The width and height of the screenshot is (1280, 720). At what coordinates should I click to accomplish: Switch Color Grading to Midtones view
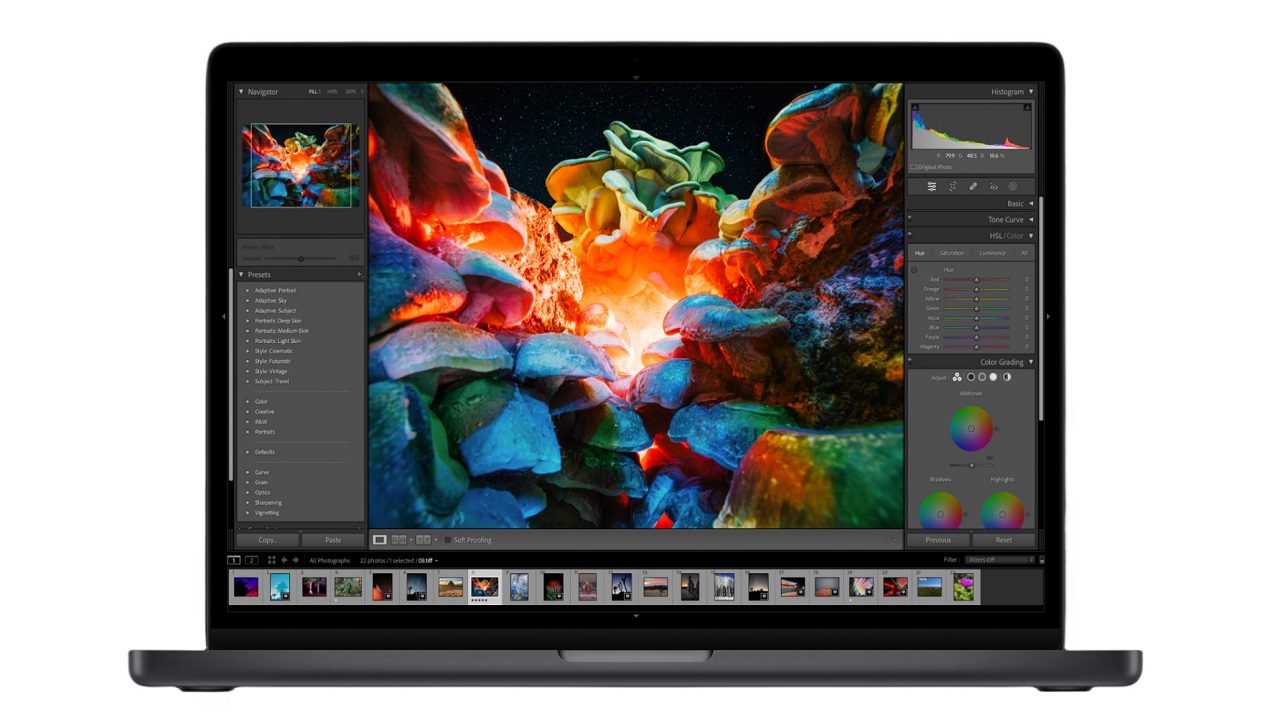pyautogui.click(x=982, y=377)
